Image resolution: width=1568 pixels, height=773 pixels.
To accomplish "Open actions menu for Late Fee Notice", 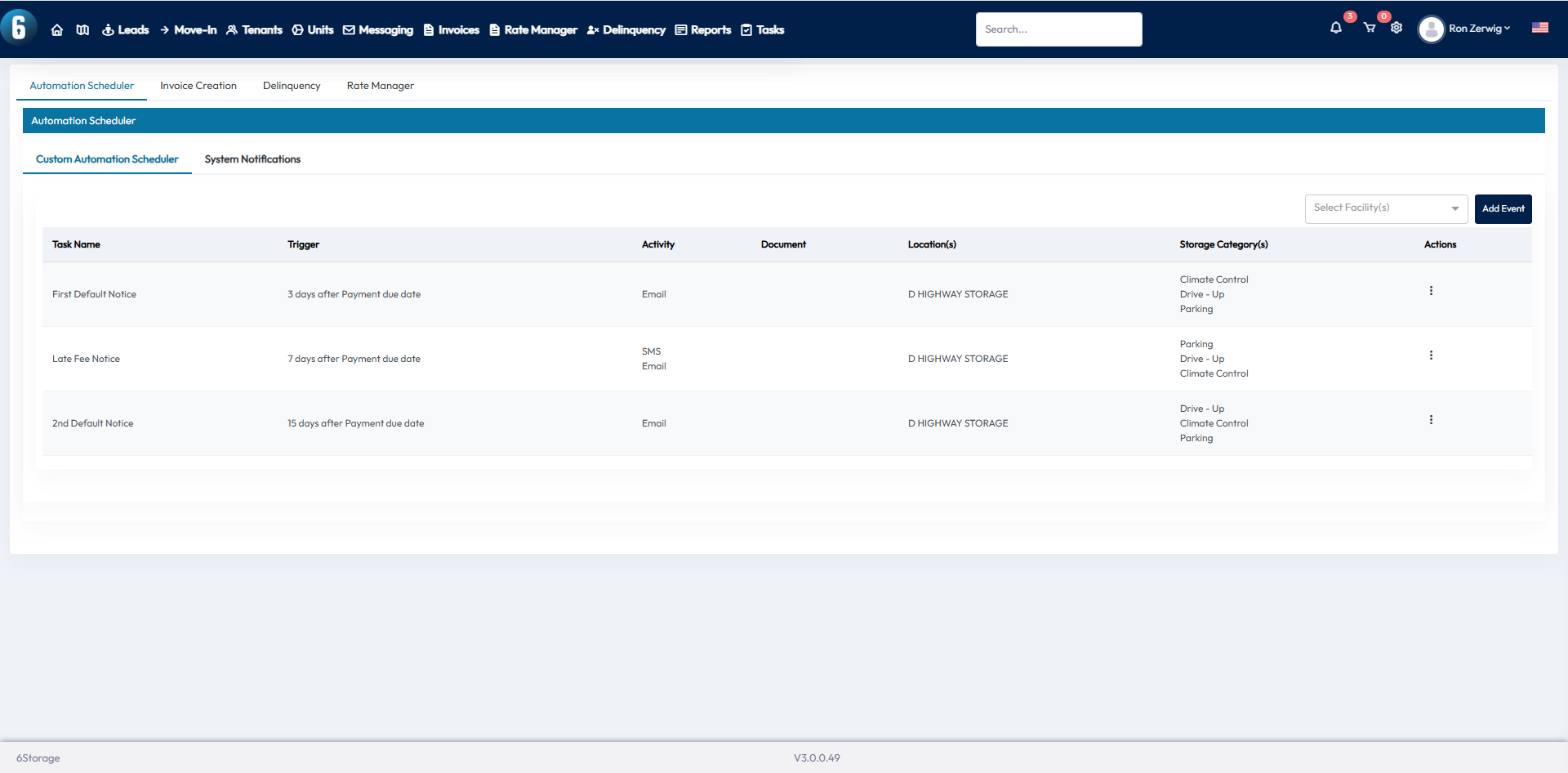I will (1431, 355).
